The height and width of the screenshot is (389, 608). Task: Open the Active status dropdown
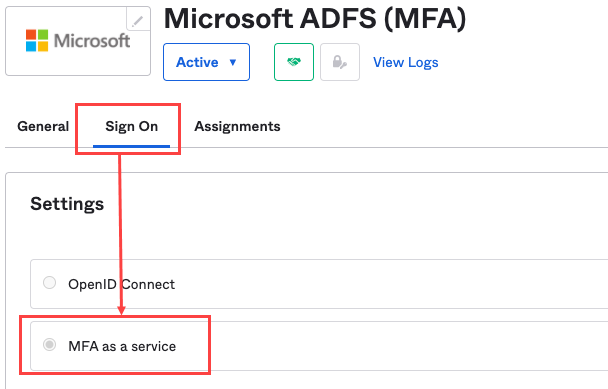(206, 62)
